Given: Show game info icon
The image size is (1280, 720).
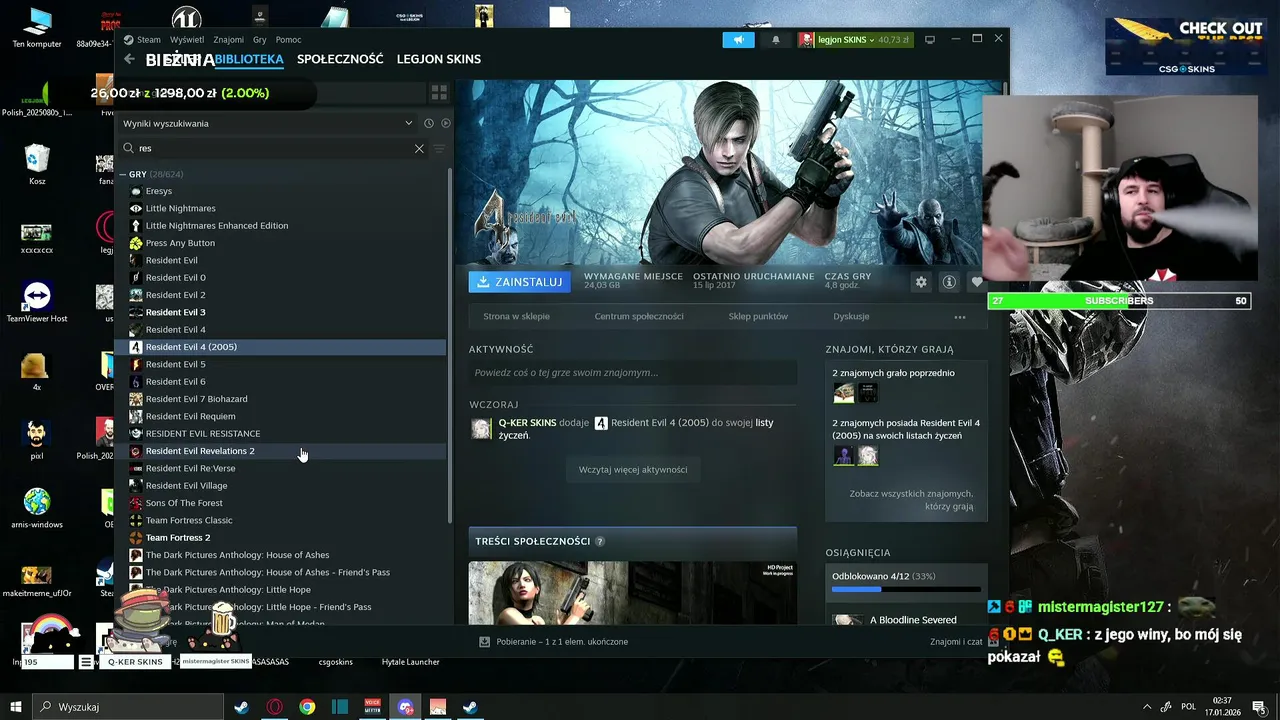Looking at the screenshot, I should pos(949,282).
